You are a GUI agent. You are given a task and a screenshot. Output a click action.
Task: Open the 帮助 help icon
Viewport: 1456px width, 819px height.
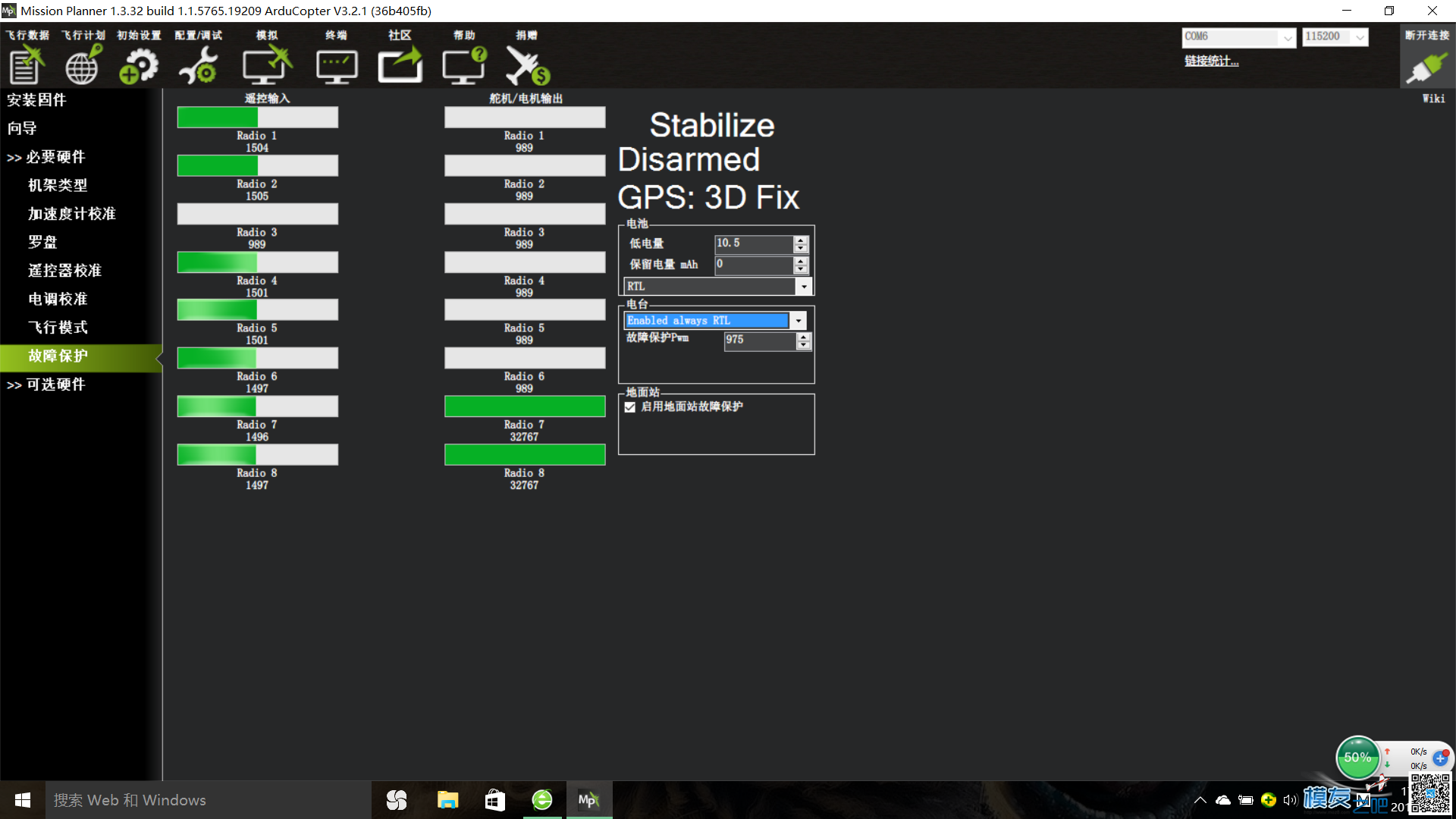tap(464, 64)
